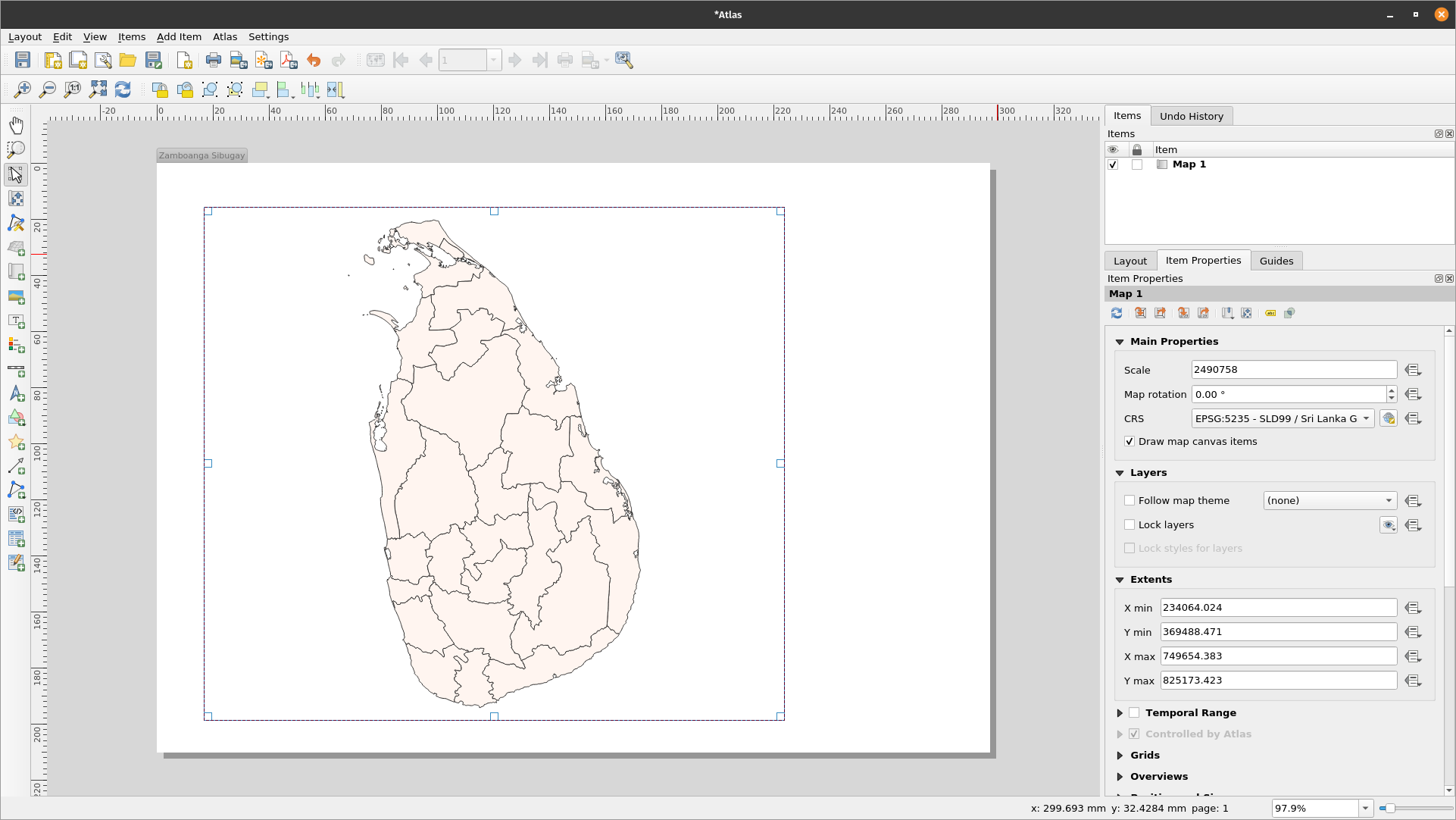1456x820 pixels.
Task: Export layout as image
Action: (x=239, y=61)
